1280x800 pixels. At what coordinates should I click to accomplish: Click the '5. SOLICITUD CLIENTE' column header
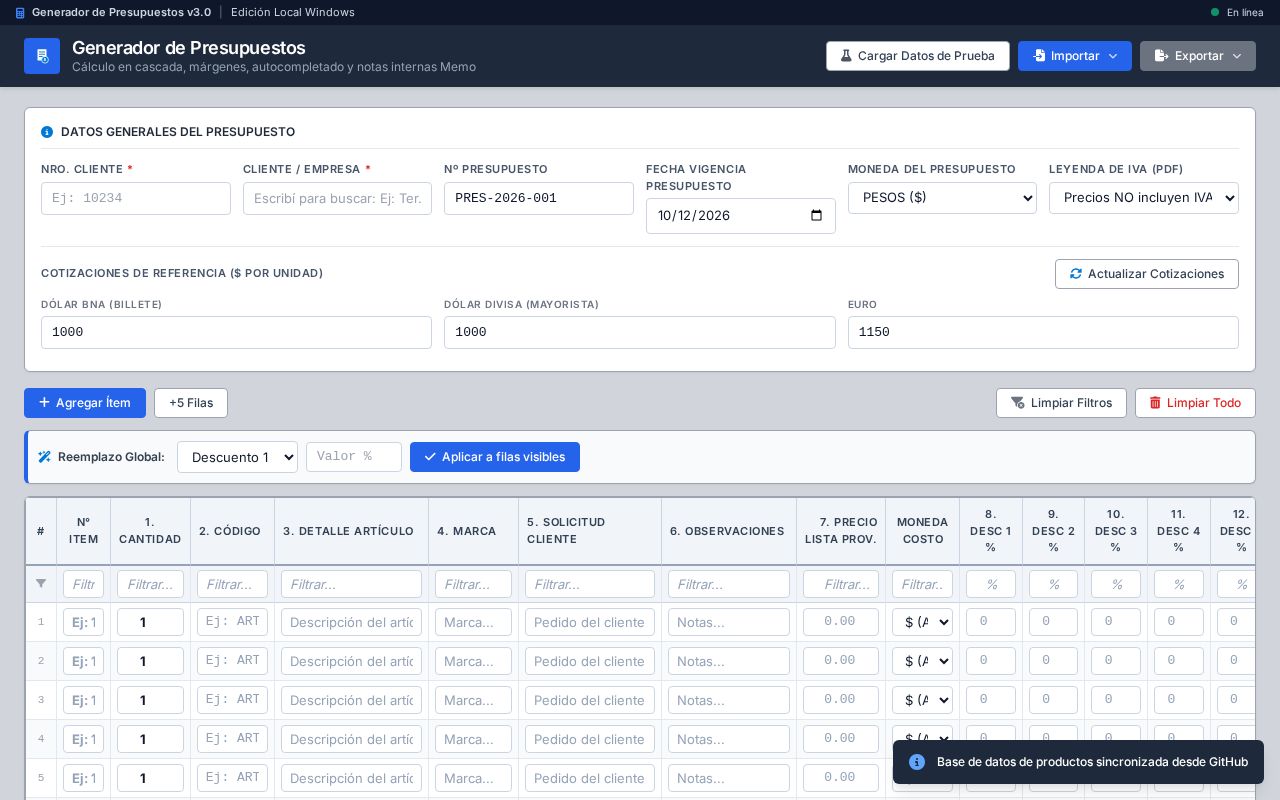click(x=590, y=531)
